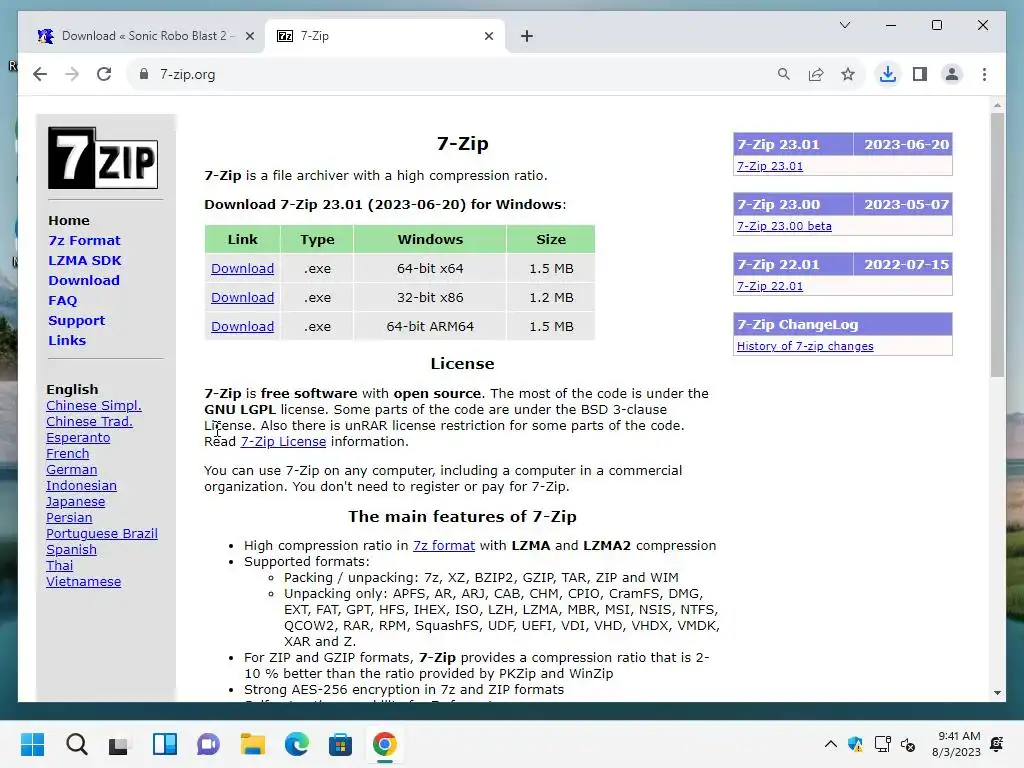This screenshot has height=768, width=1024.
Task: Open the Download page in sidebar
Action: pyautogui.click(x=84, y=281)
